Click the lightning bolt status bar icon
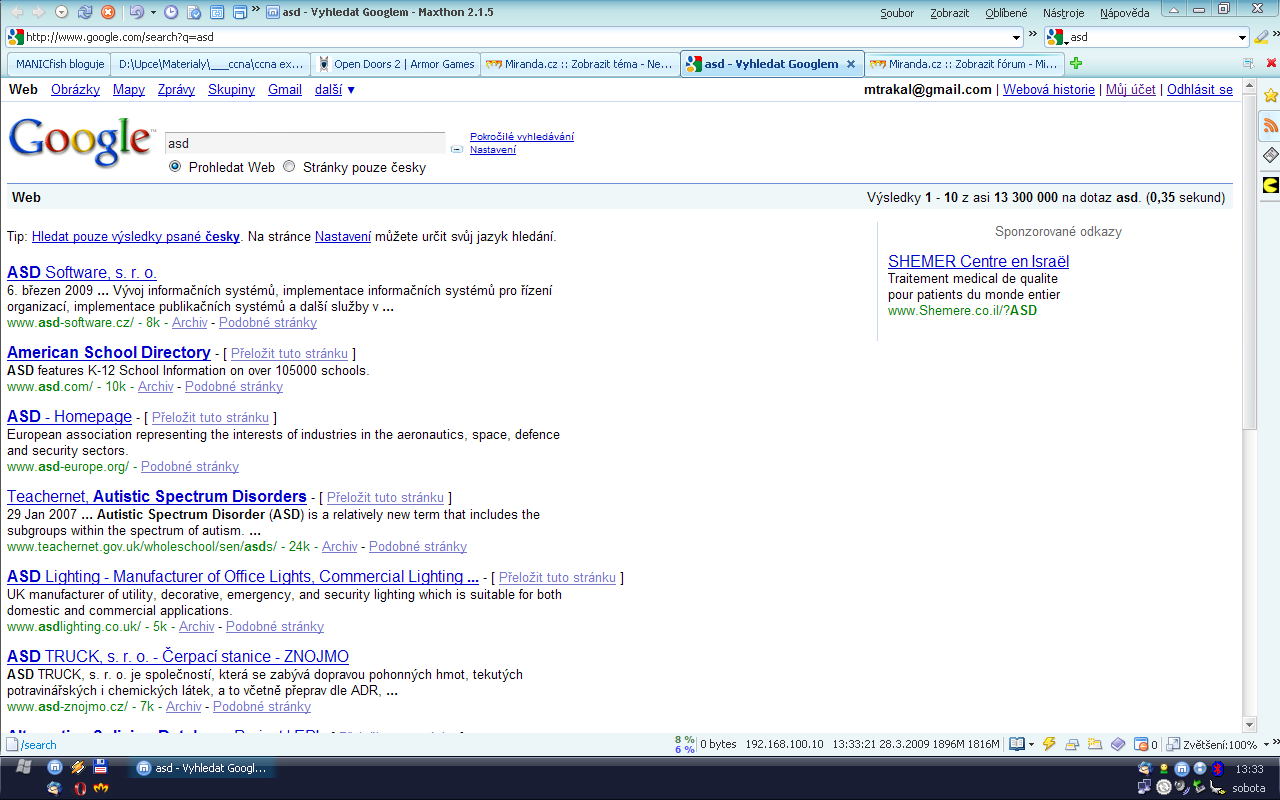 1049,744
